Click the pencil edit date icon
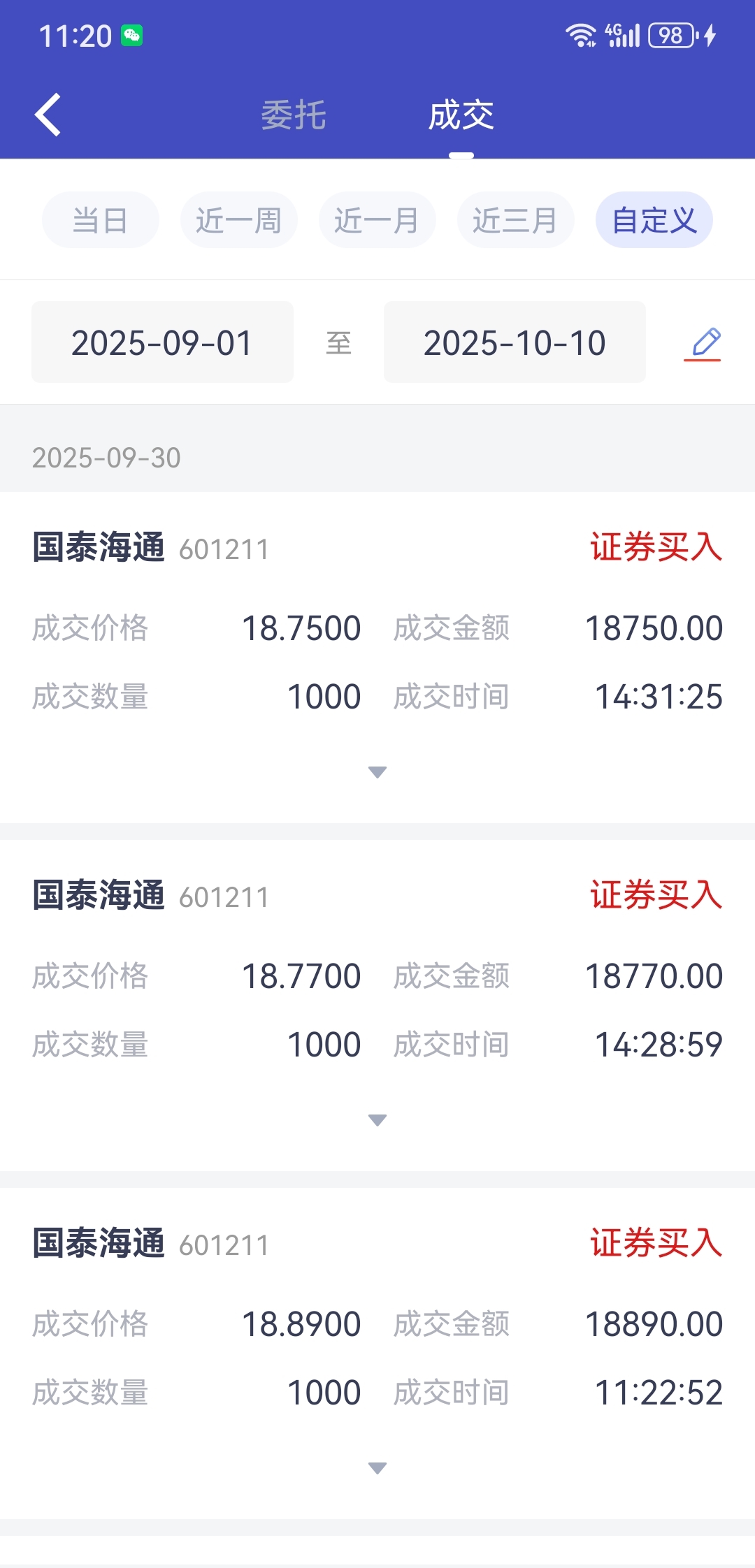 [703, 343]
